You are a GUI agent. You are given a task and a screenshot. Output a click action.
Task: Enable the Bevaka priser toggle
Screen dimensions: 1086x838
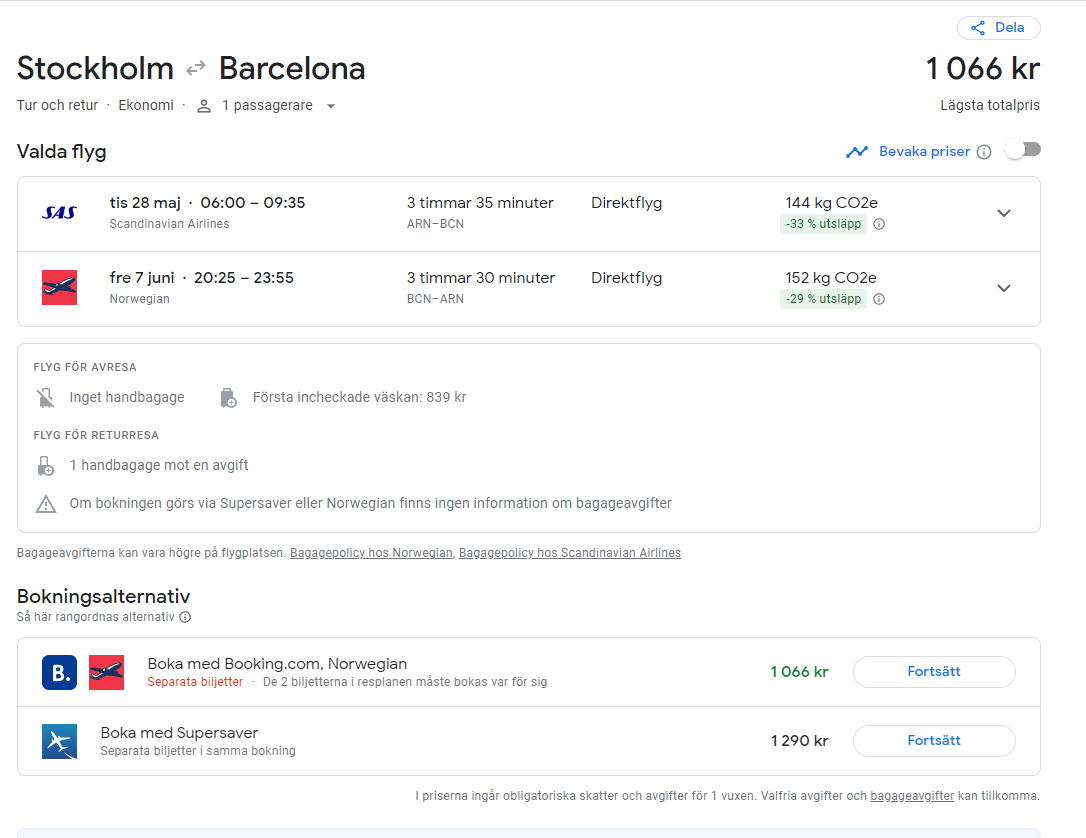click(1023, 150)
